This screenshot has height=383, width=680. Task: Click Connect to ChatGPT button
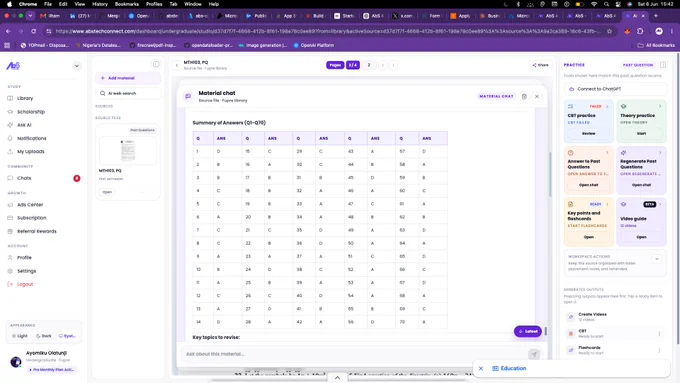pos(615,89)
